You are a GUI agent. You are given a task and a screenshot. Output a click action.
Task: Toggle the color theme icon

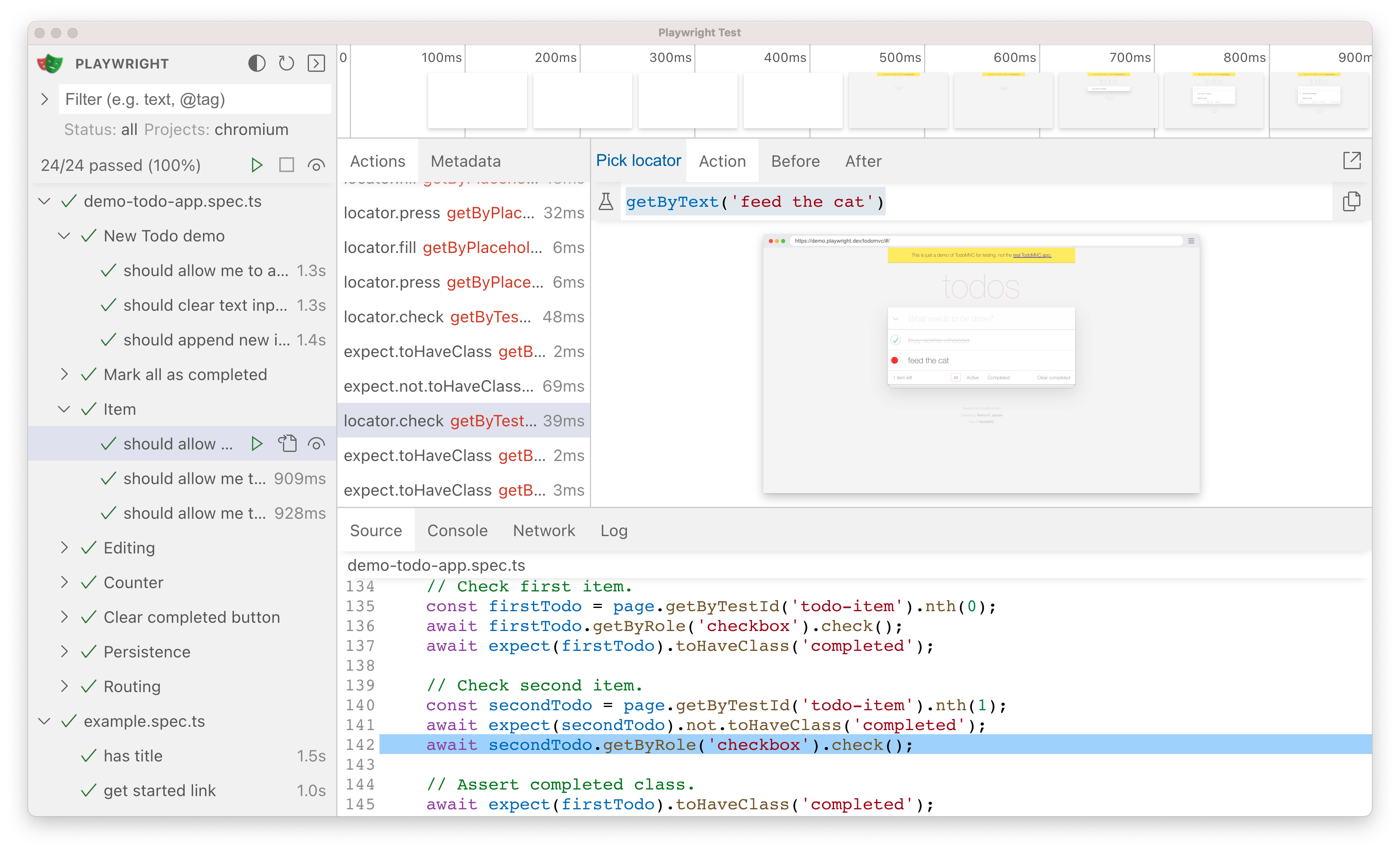tap(257, 63)
